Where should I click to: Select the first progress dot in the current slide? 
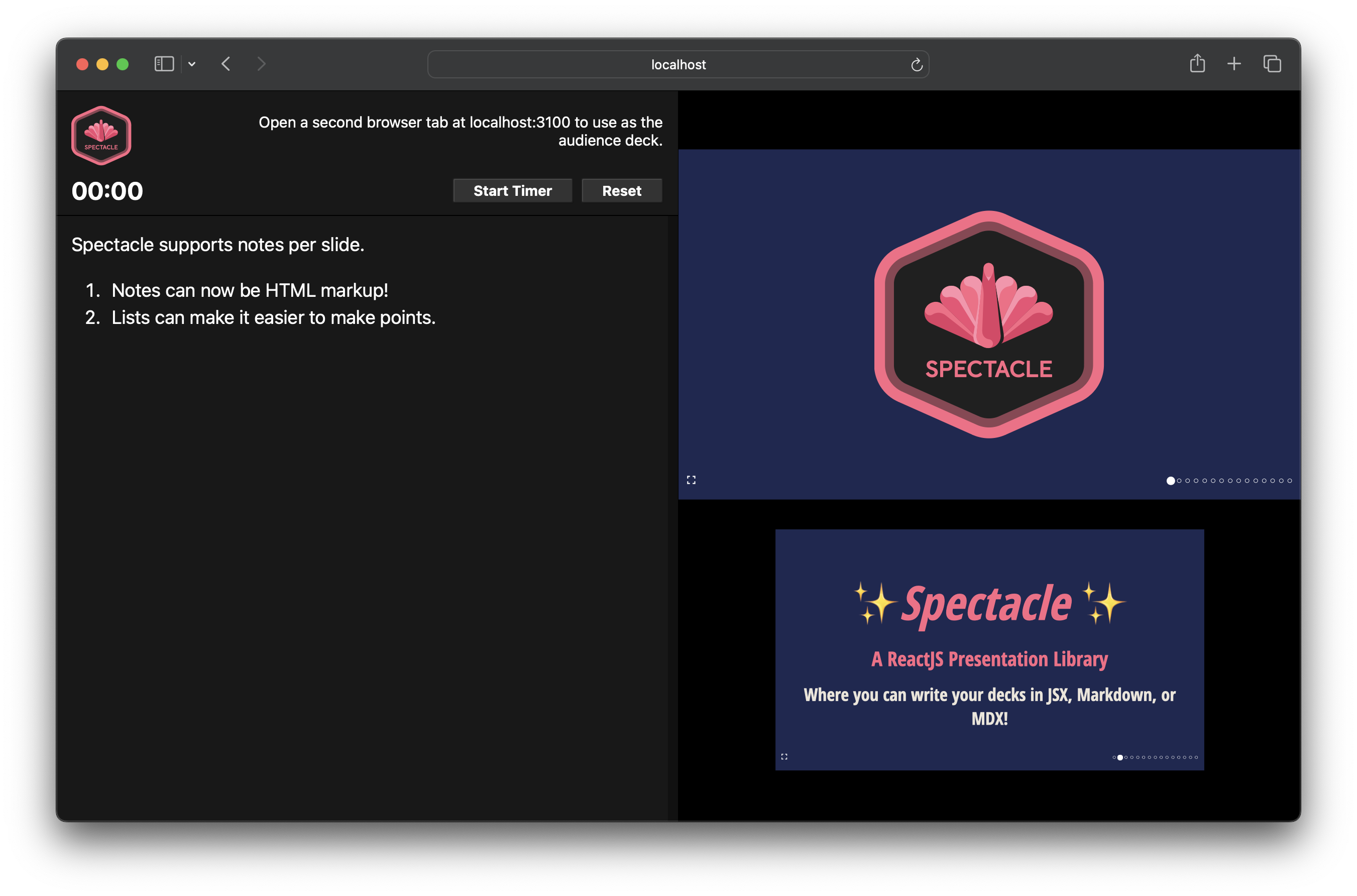[1171, 481]
